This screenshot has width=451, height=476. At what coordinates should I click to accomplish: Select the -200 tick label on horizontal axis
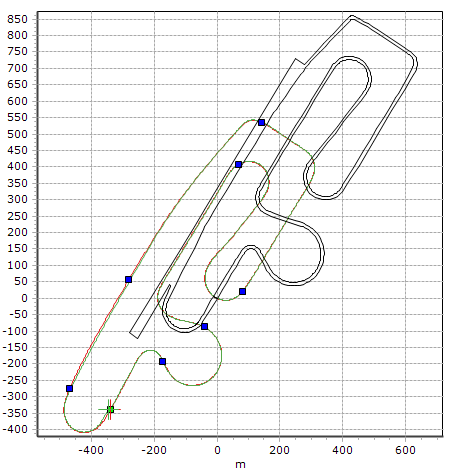pyautogui.click(x=154, y=450)
